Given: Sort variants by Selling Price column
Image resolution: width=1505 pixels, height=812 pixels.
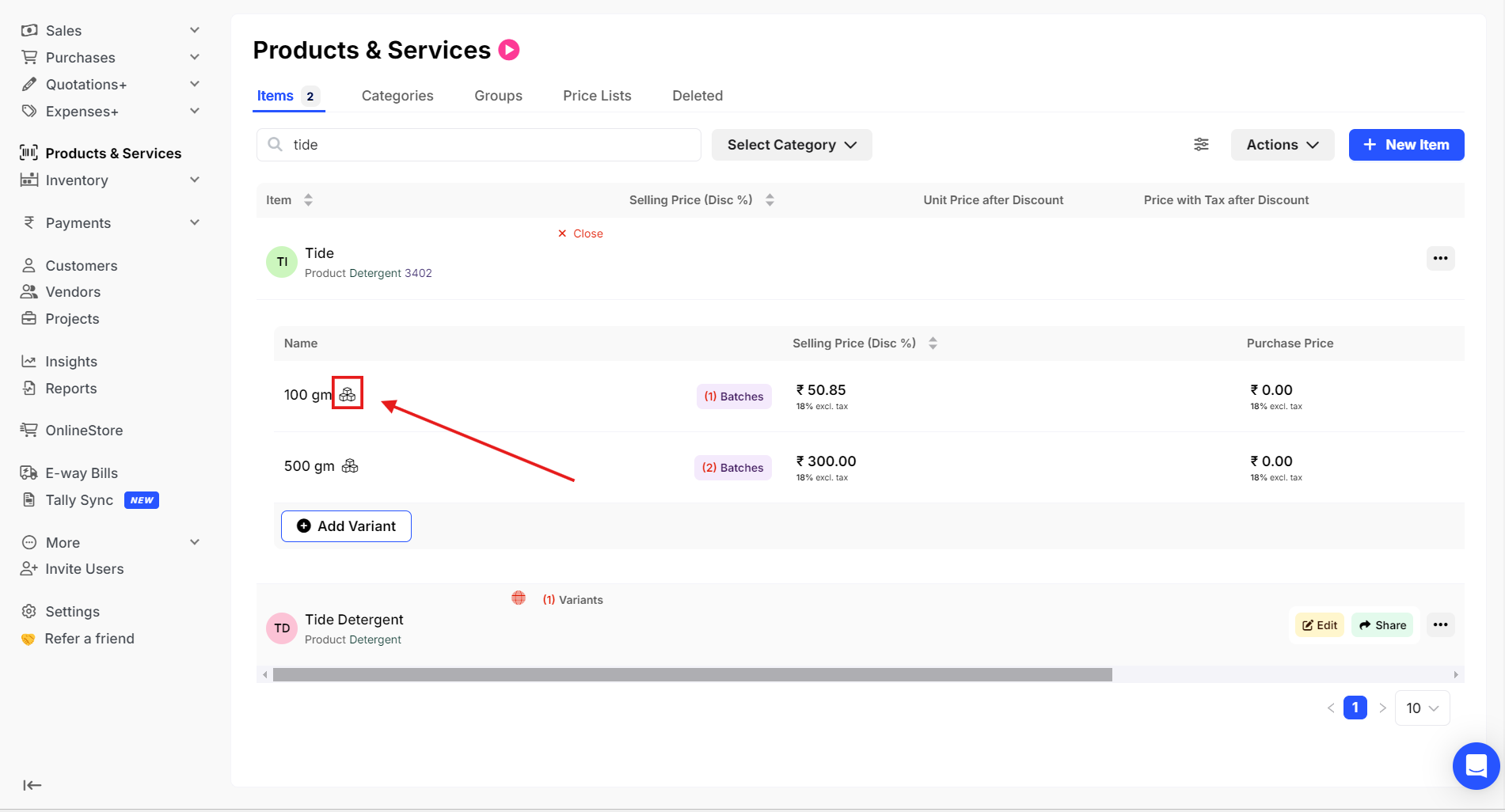Looking at the screenshot, I should 933,343.
